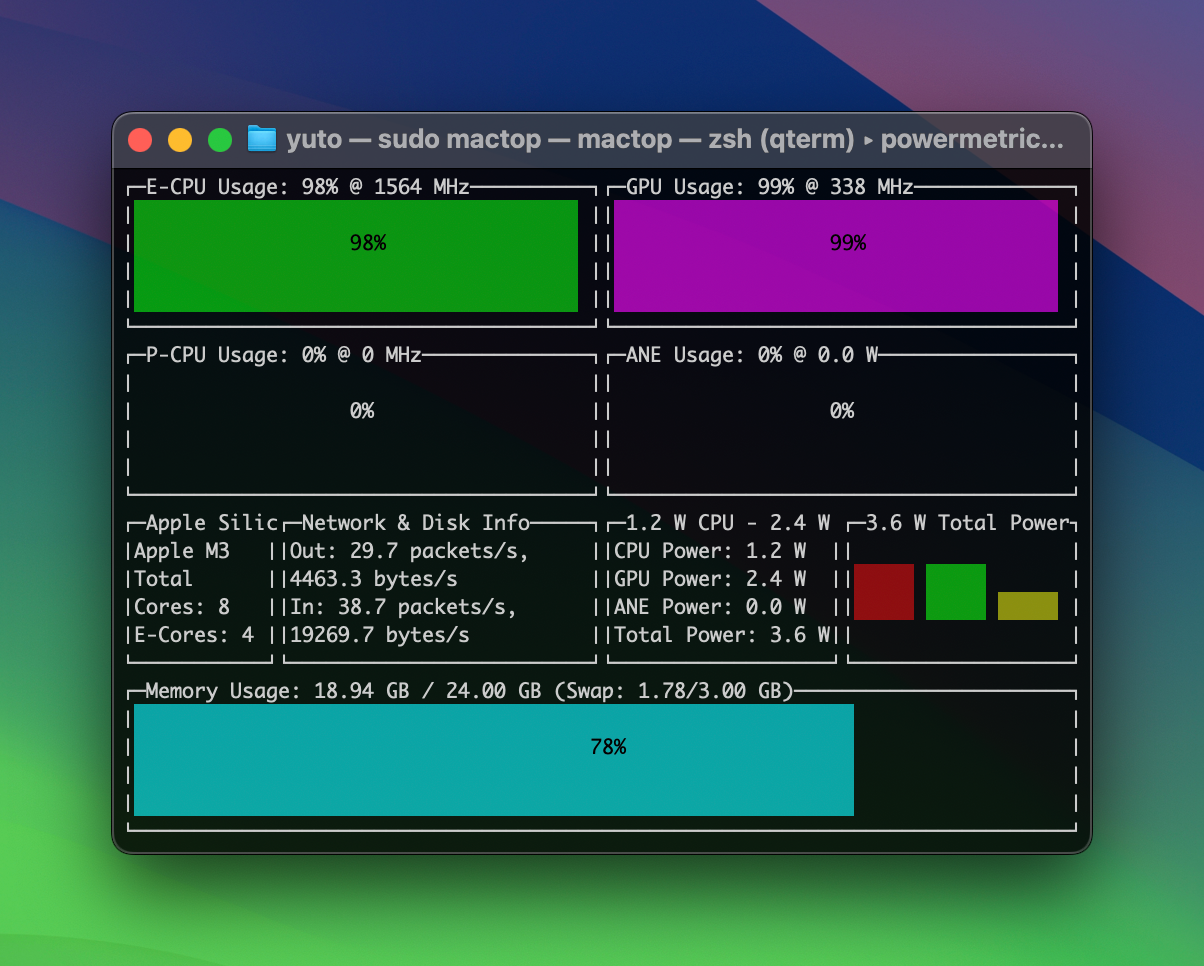
Task: Click the green zoom window button
Action: (220, 140)
